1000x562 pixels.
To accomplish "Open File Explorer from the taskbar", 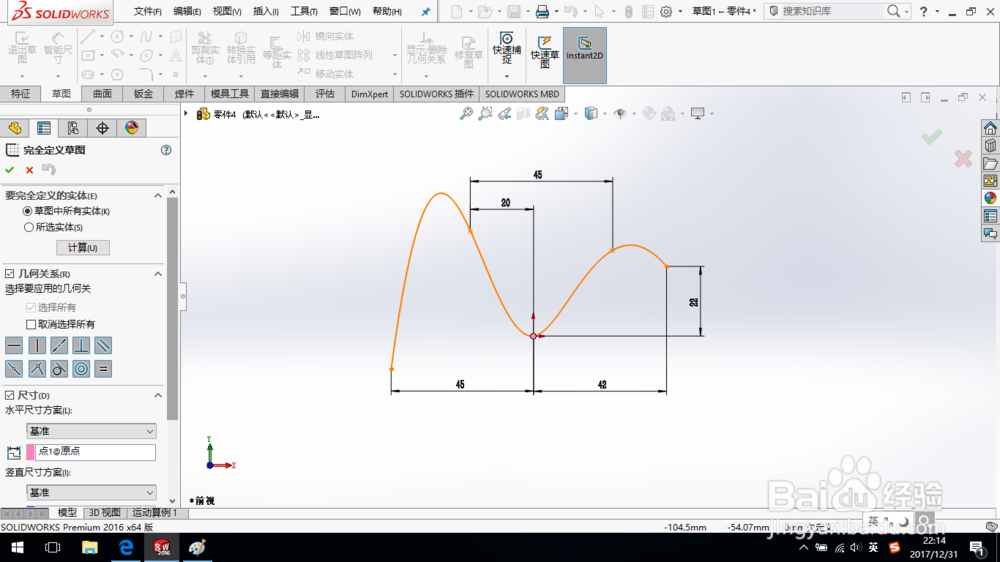I will click(89, 547).
